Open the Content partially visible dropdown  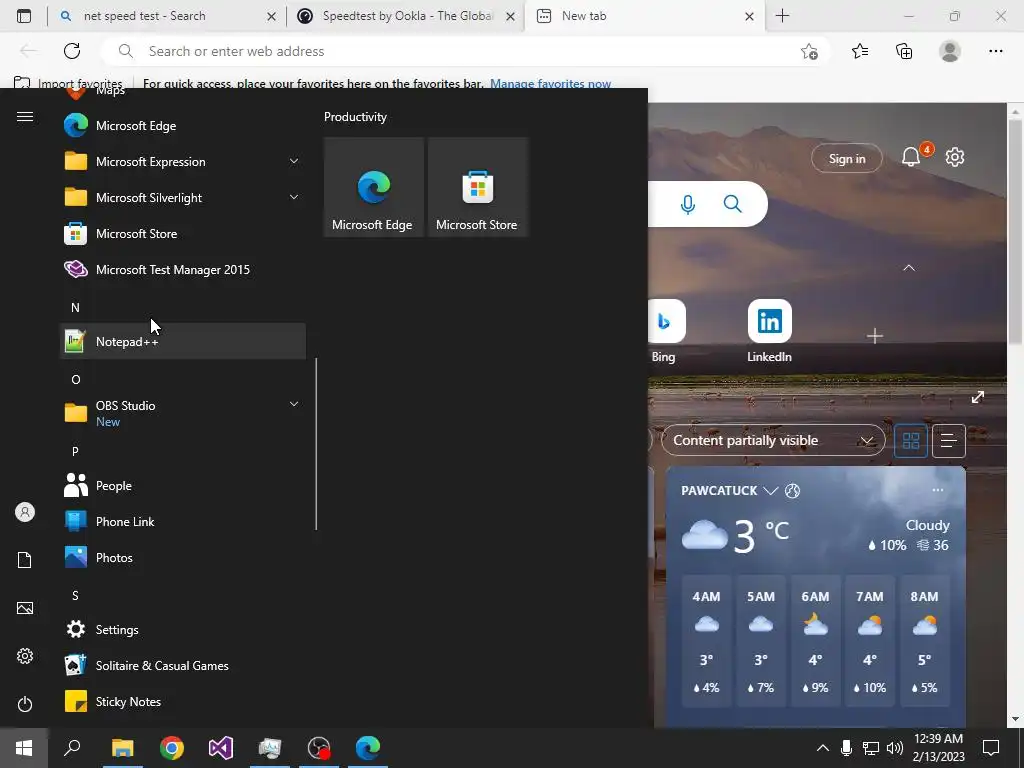(773, 440)
